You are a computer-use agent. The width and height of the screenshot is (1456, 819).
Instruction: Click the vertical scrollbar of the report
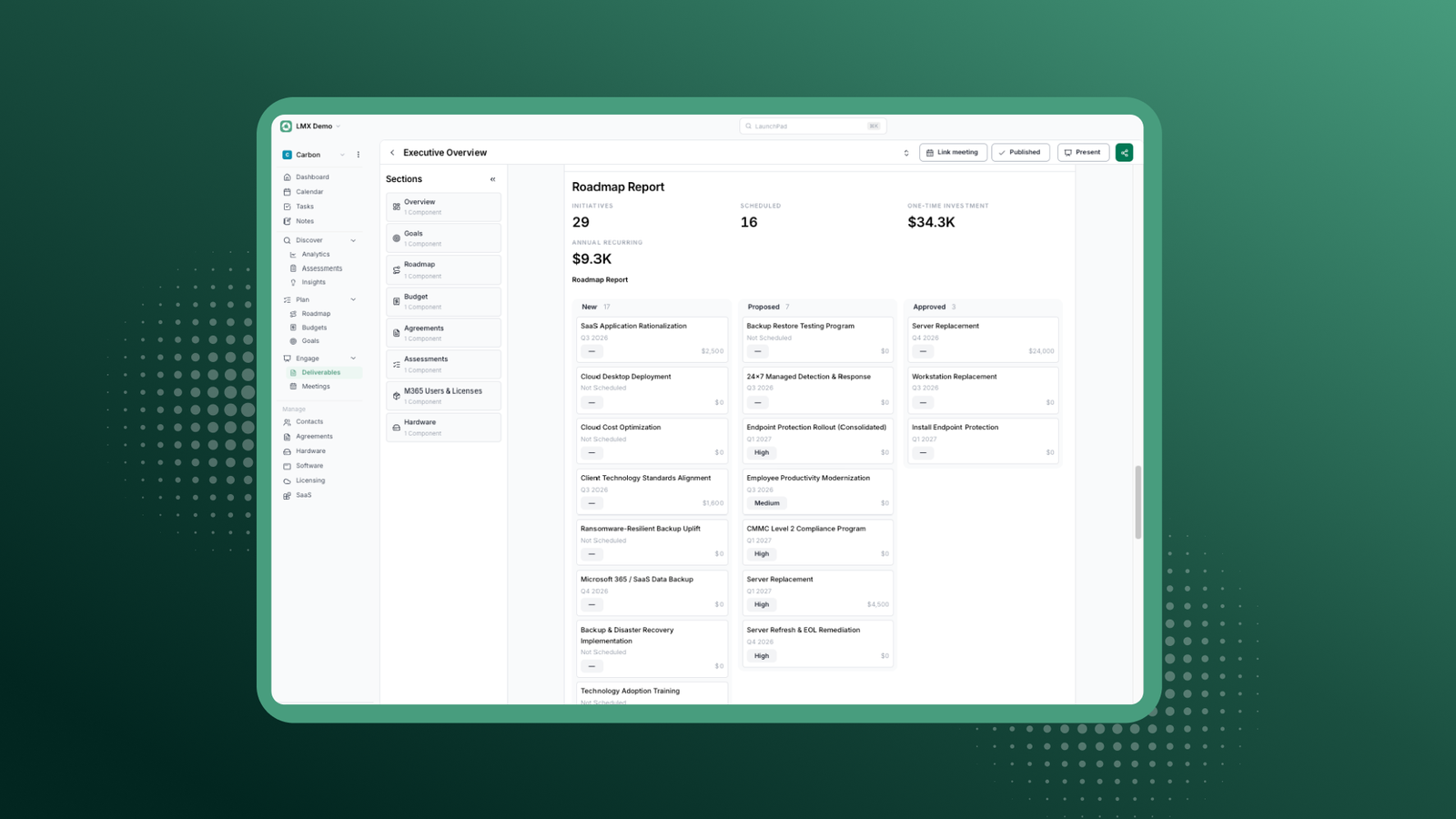pos(1137,502)
